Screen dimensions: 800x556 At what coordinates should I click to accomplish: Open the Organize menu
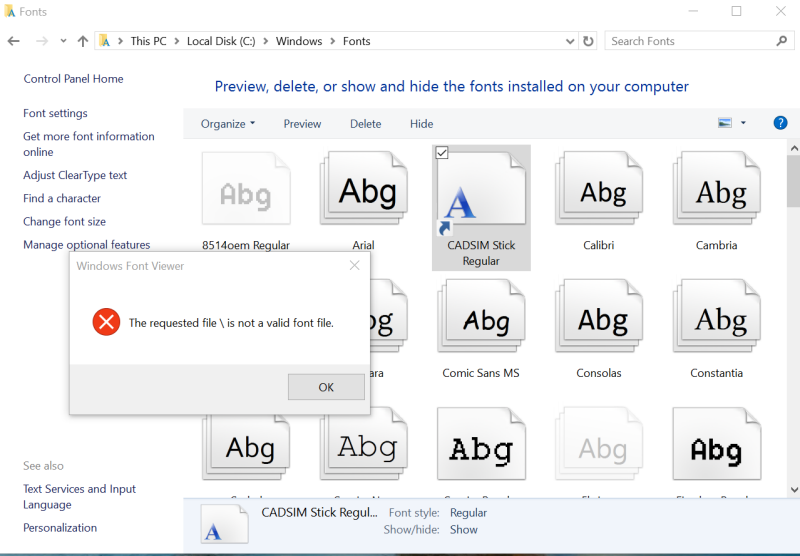tap(228, 124)
